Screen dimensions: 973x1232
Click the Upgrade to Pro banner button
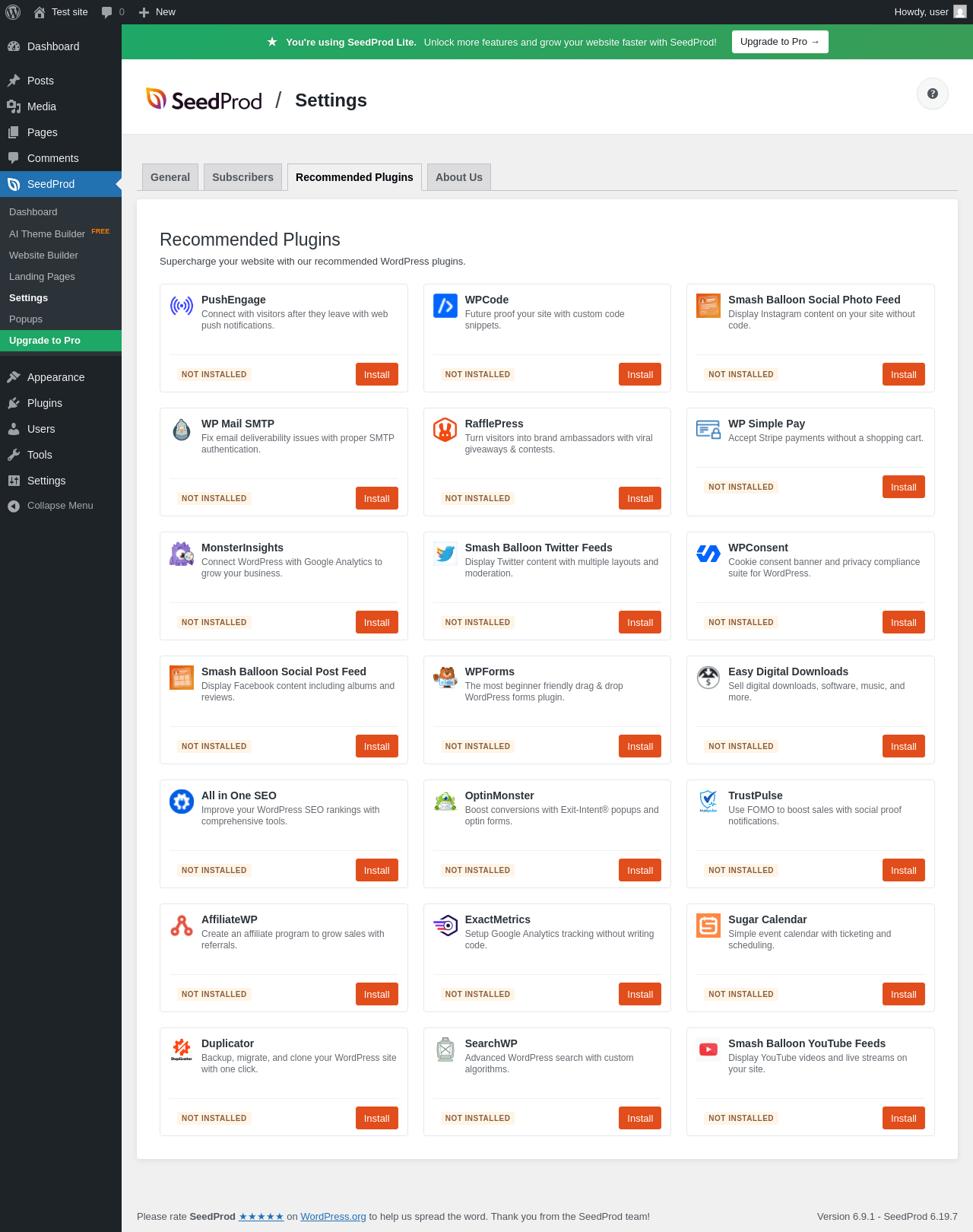coord(780,42)
